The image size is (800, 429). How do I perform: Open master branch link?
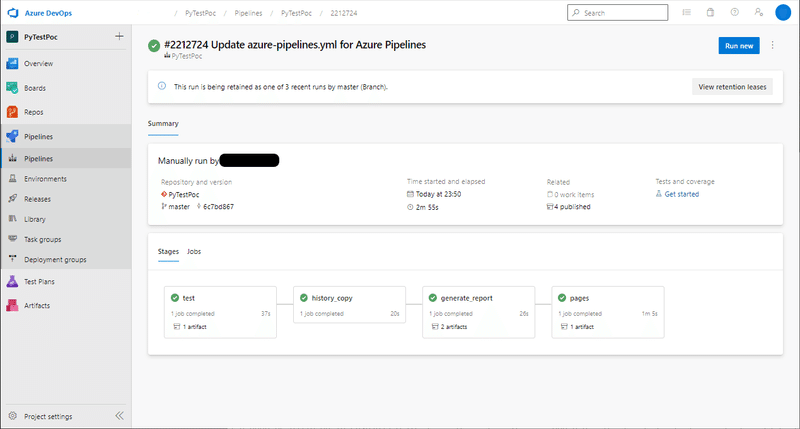pos(179,207)
